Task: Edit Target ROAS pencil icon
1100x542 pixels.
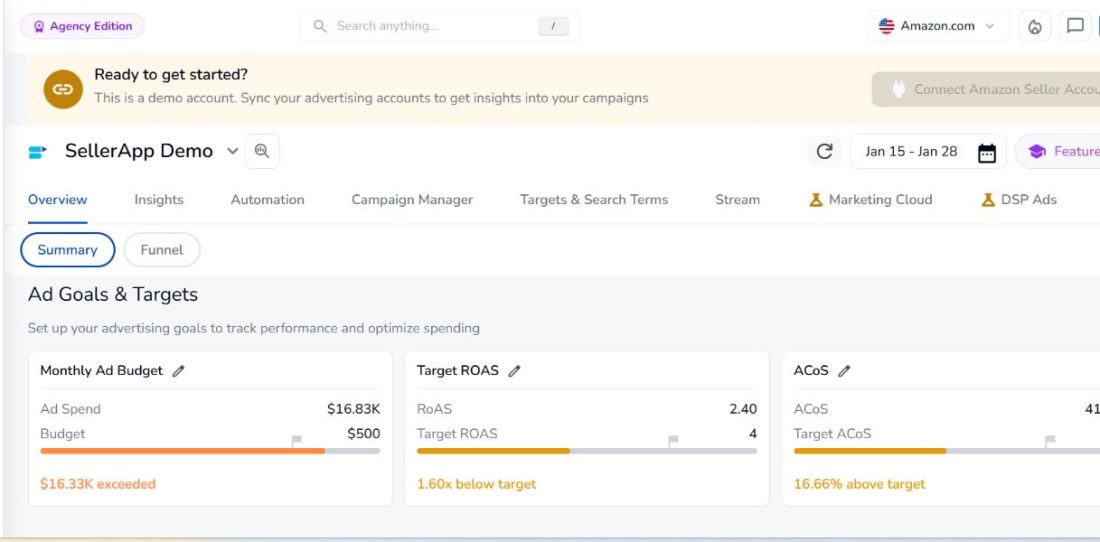Action: click(x=514, y=371)
